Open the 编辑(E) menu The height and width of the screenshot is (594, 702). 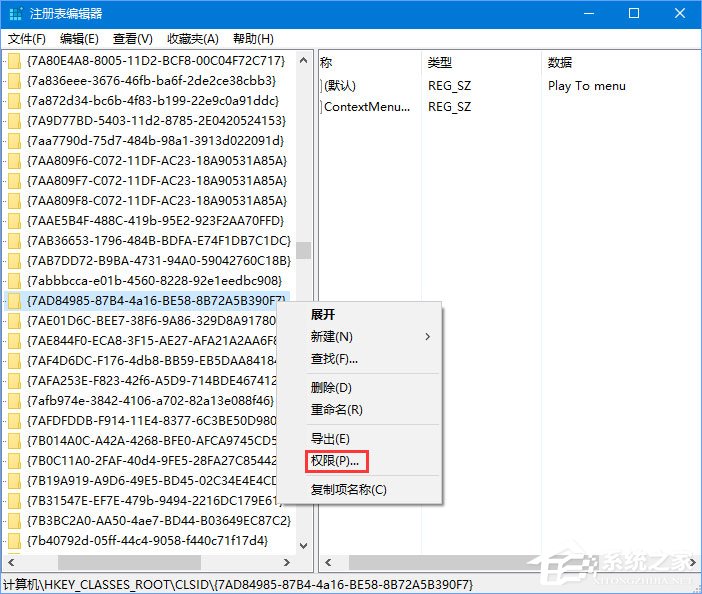79,39
